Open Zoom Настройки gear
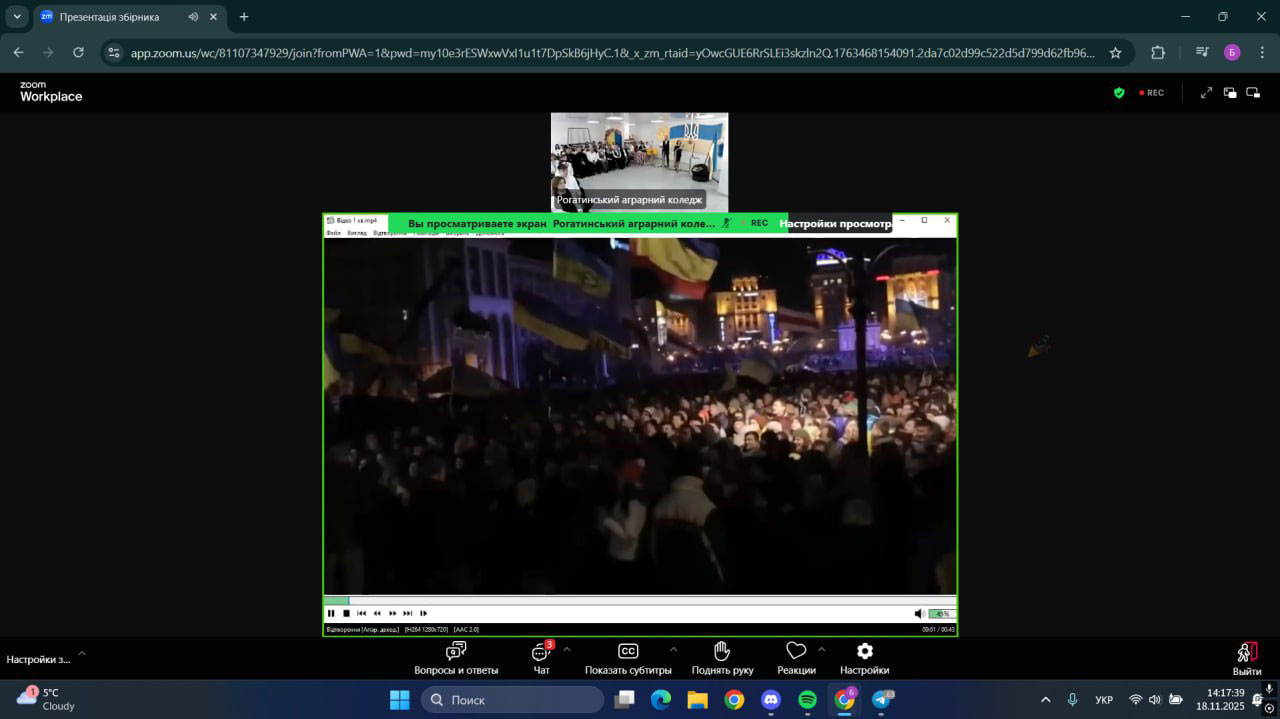The image size is (1280, 719). pyautogui.click(x=864, y=658)
